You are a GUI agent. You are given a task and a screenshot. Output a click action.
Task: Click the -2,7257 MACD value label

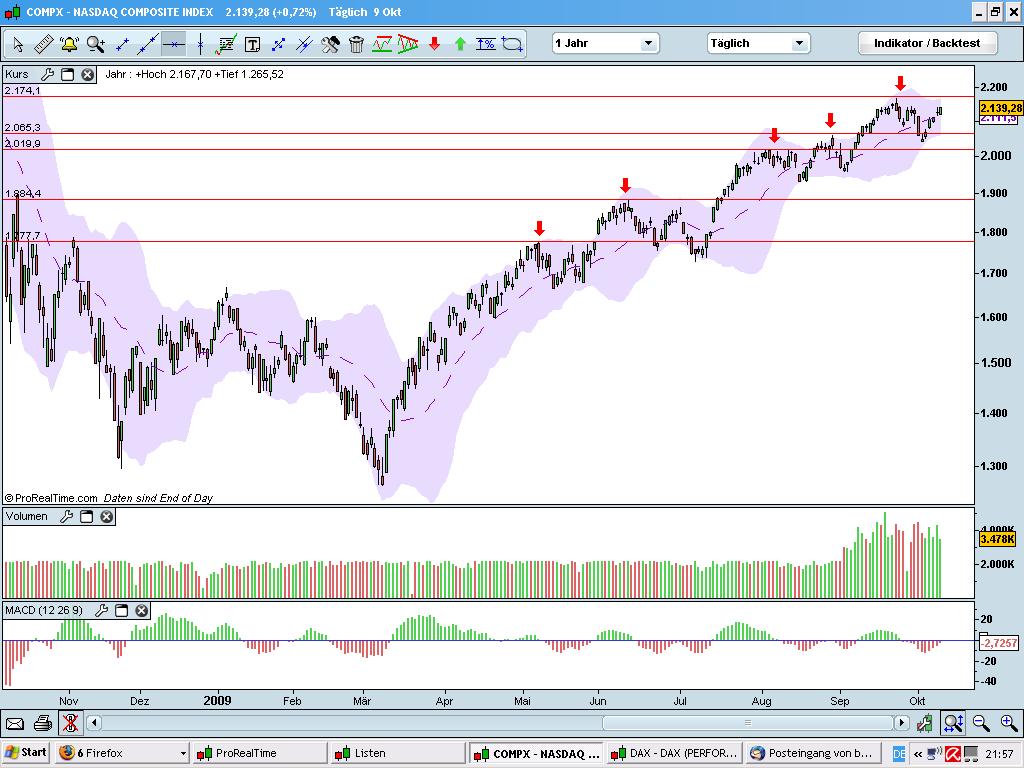coord(999,643)
